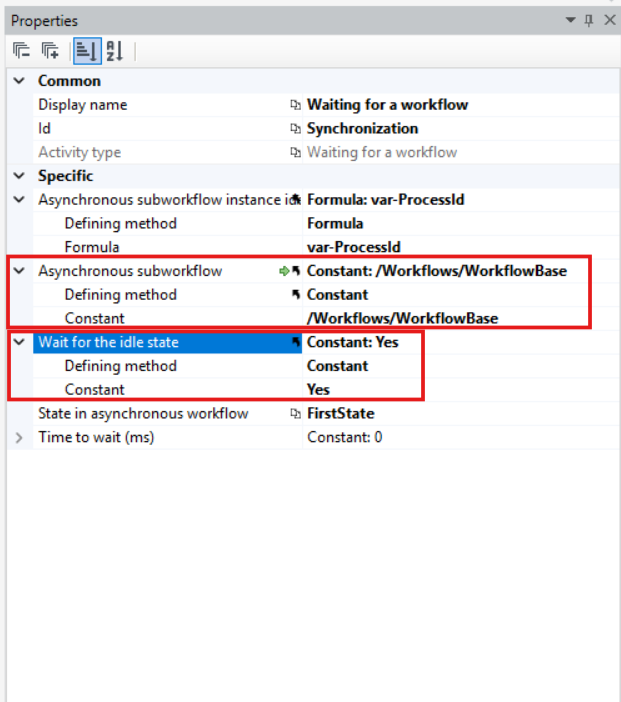The height and width of the screenshot is (702, 621).
Task: Expand the Time to wait (ms) property
Action: [x=19, y=437]
